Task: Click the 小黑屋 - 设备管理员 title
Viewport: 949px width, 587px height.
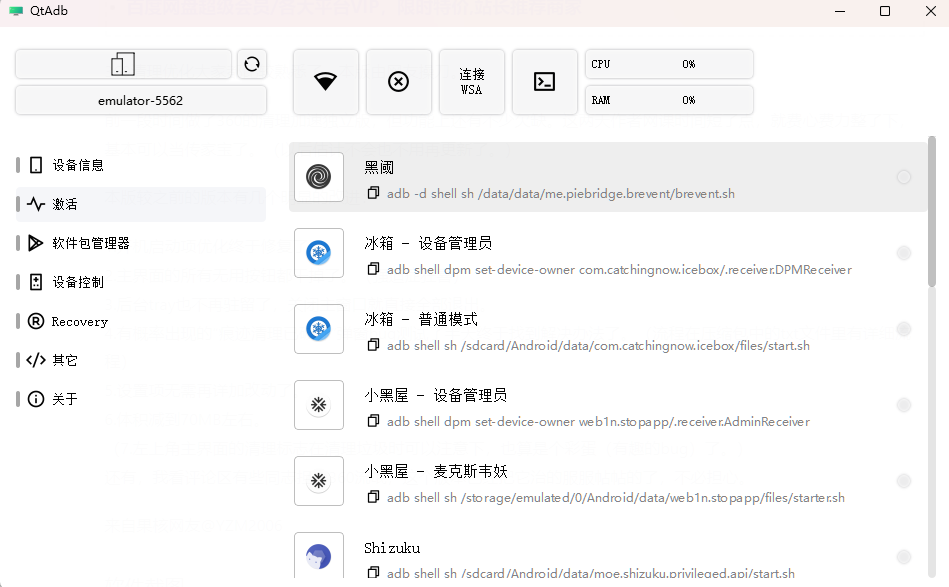Action: click(435, 395)
